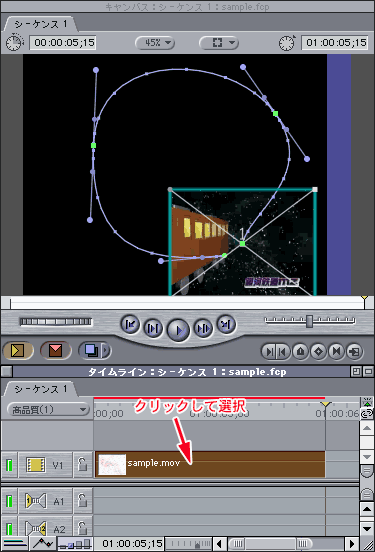
Task: Open the 高品質(1) render quality dropdown
Action: pyautogui.click(x=48, y=410)
